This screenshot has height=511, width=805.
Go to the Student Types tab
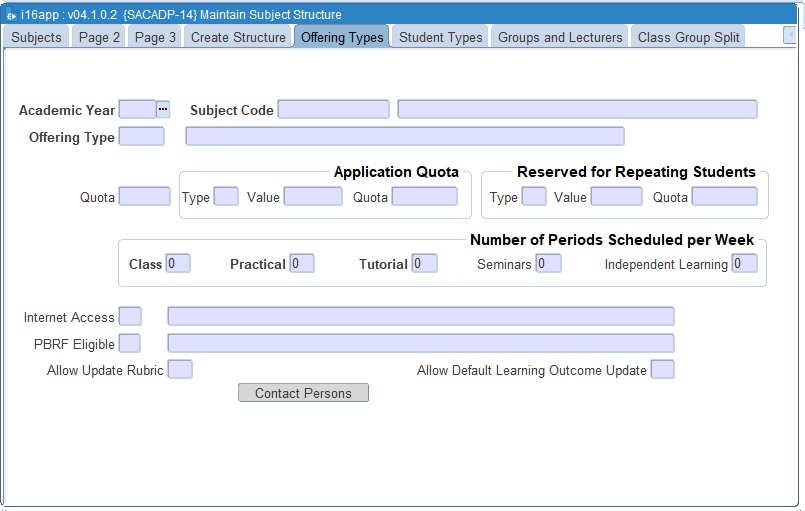440,37
